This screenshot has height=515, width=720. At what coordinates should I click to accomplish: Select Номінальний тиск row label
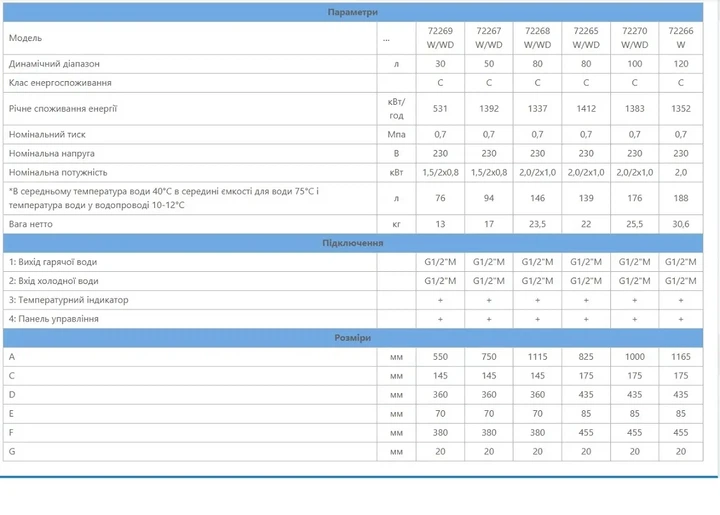47,134
